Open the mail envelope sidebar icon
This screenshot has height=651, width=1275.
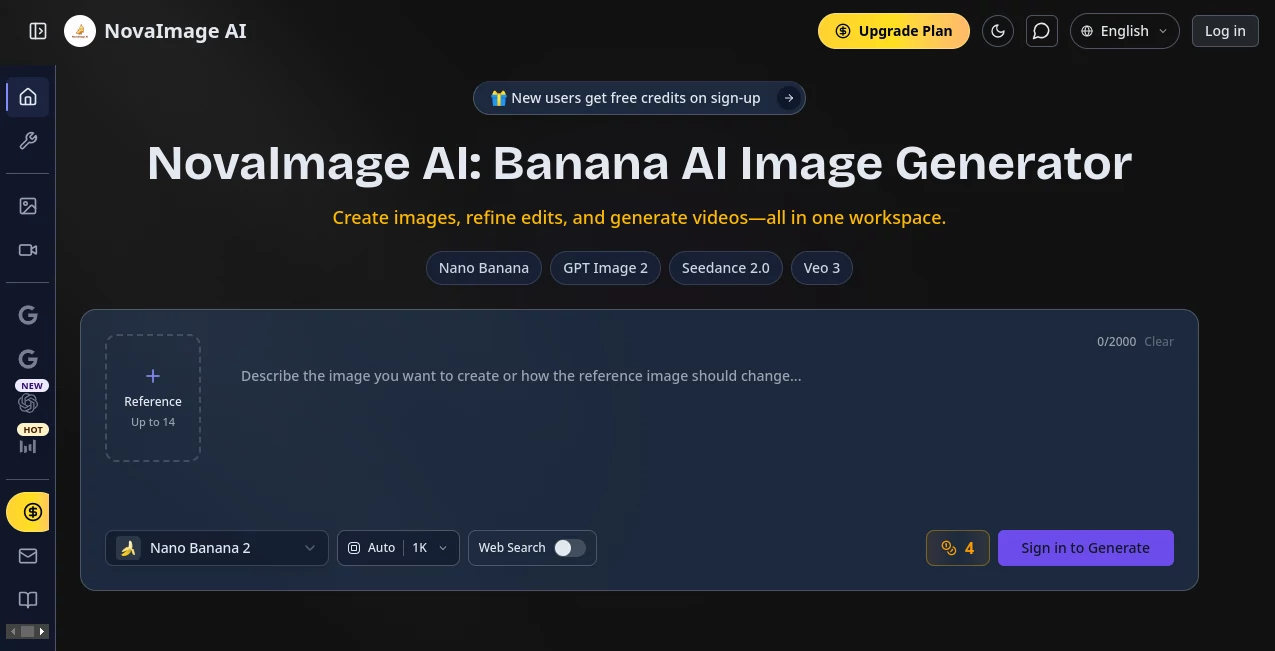[x=28, y=556]
